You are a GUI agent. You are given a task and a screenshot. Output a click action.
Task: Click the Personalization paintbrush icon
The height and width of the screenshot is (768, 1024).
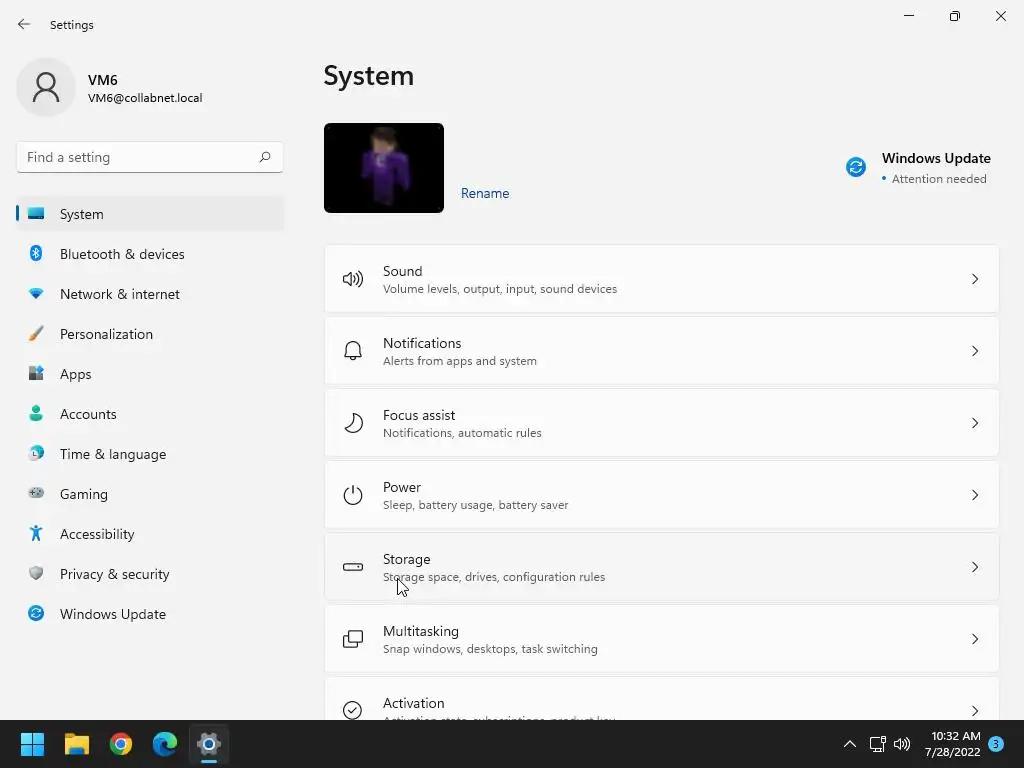pos(36,334)
